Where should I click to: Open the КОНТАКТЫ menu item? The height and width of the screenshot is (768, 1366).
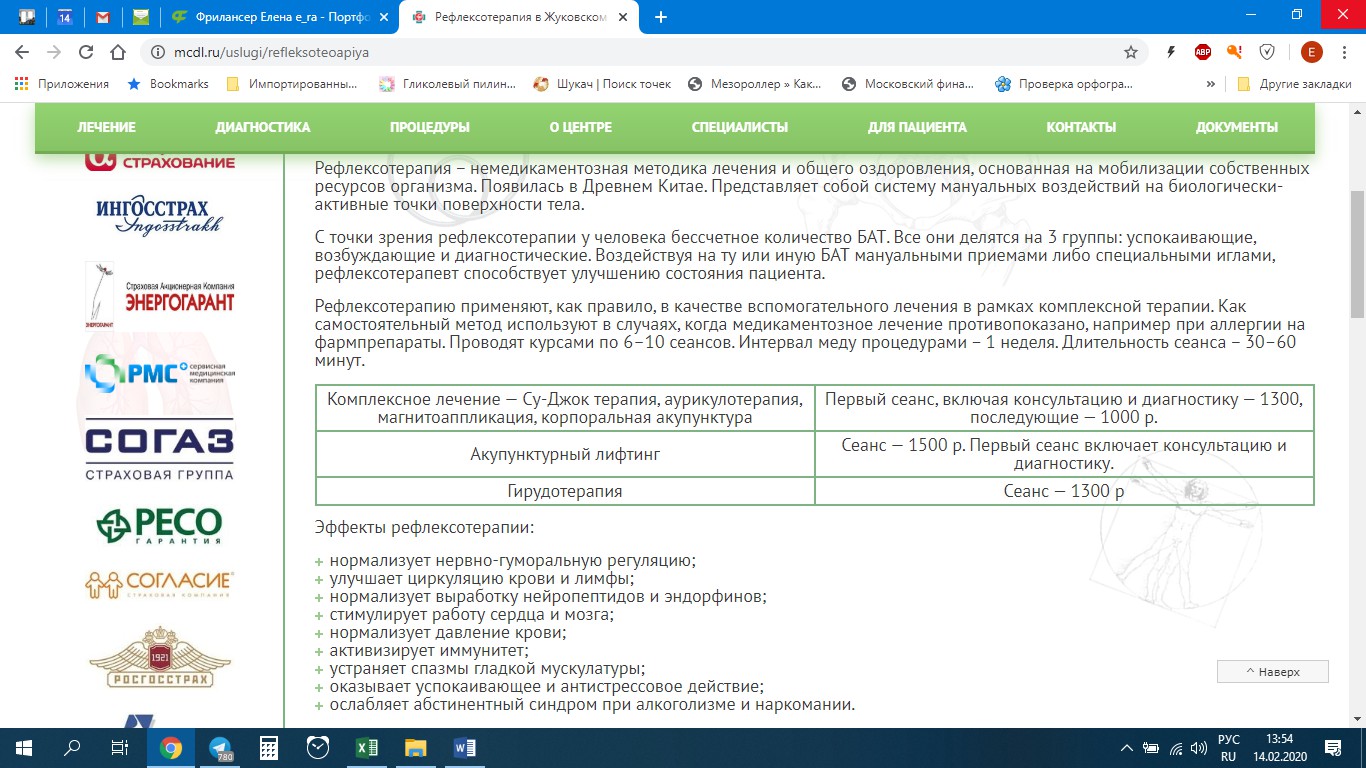pos(1081,127)
